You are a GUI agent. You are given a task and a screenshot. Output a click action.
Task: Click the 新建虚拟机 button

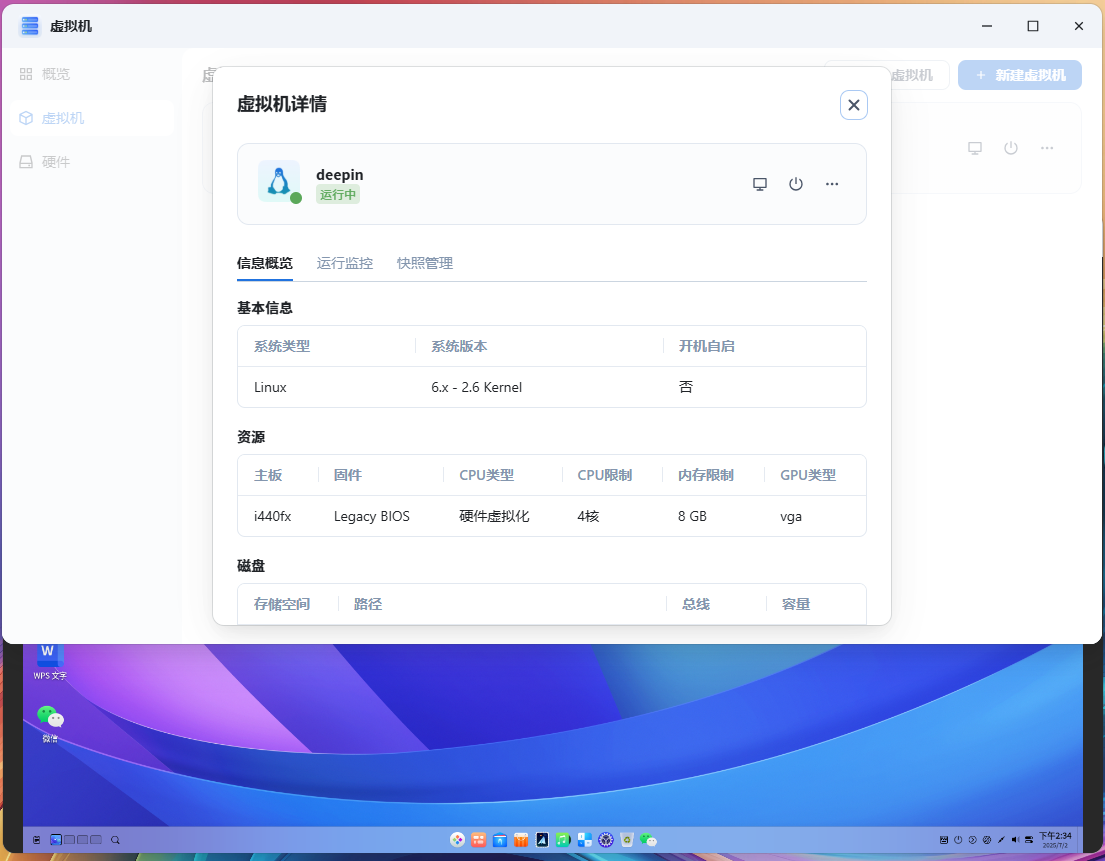tap(1019, 75)
